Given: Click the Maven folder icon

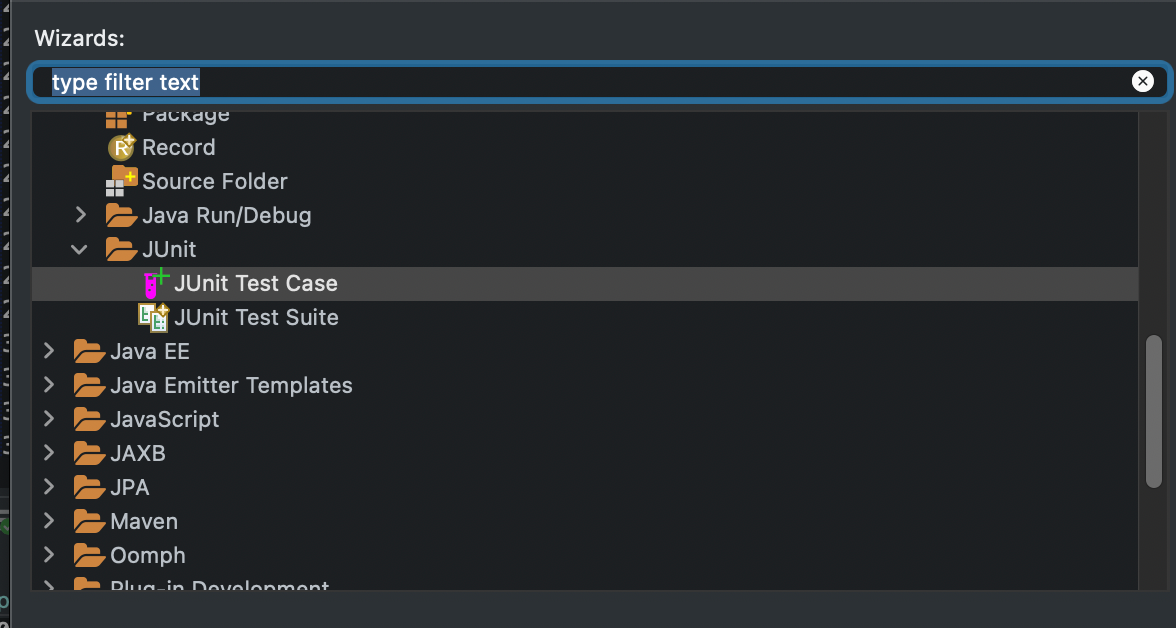Looking at the screenshot, I should 89,521.
